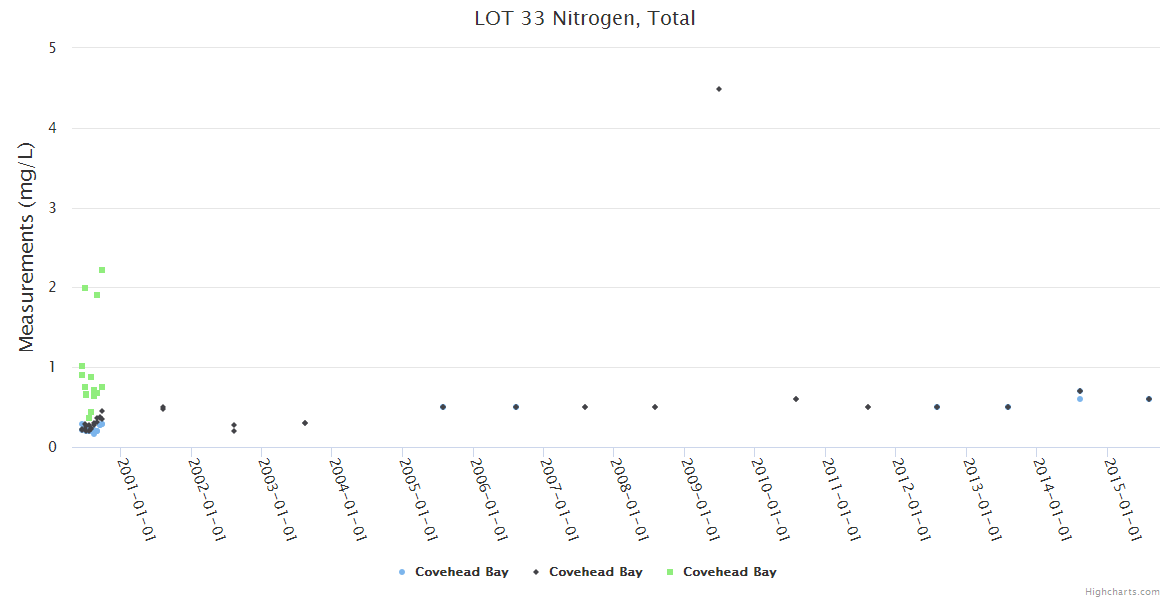Click the outlier data point near 4.5 mg/L
1170x600 pixels.
[719, 89]
